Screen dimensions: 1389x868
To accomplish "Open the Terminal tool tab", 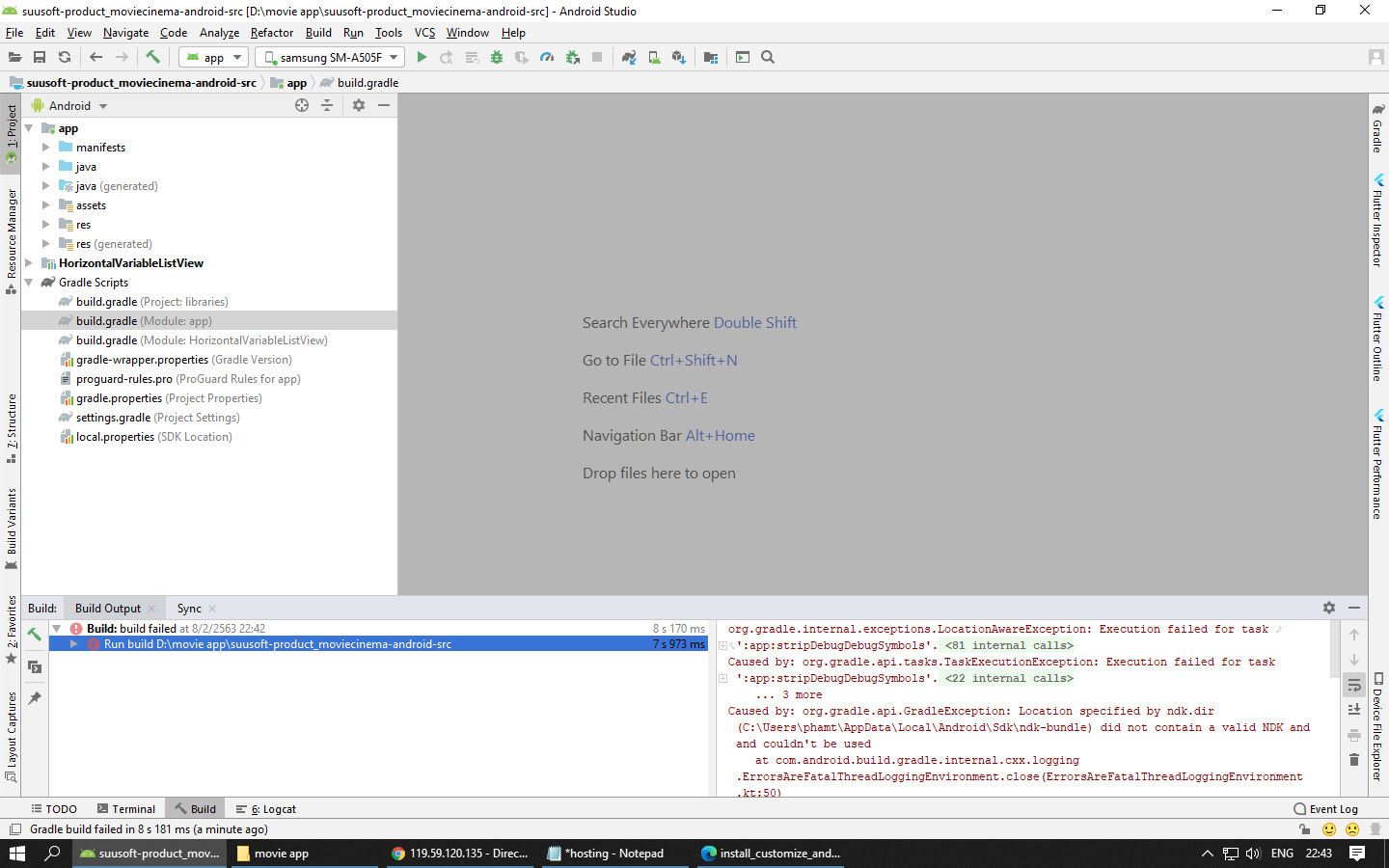I will 126,809.
